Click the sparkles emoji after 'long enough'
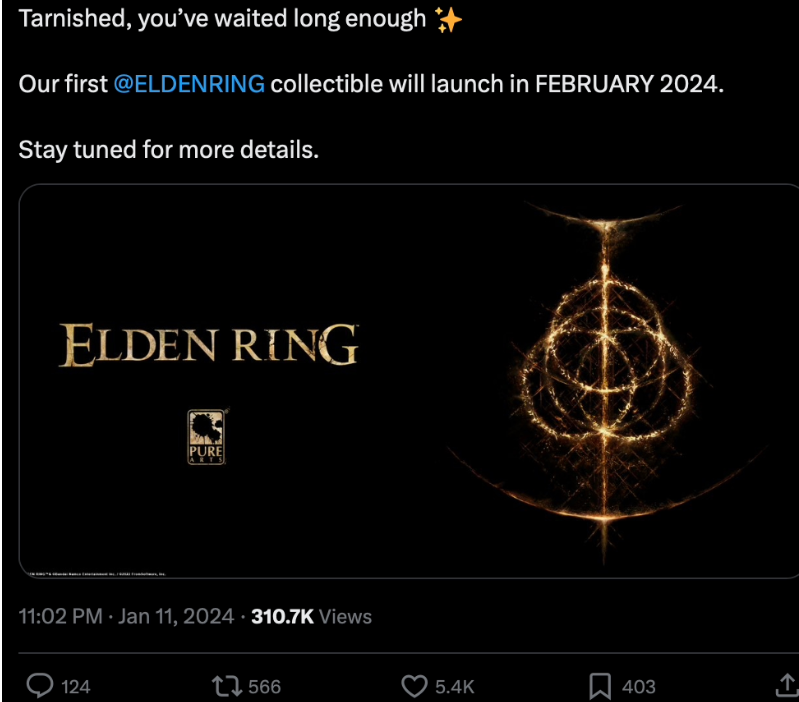This screenshot has width=799, height=702. click(x=448, y=21)
